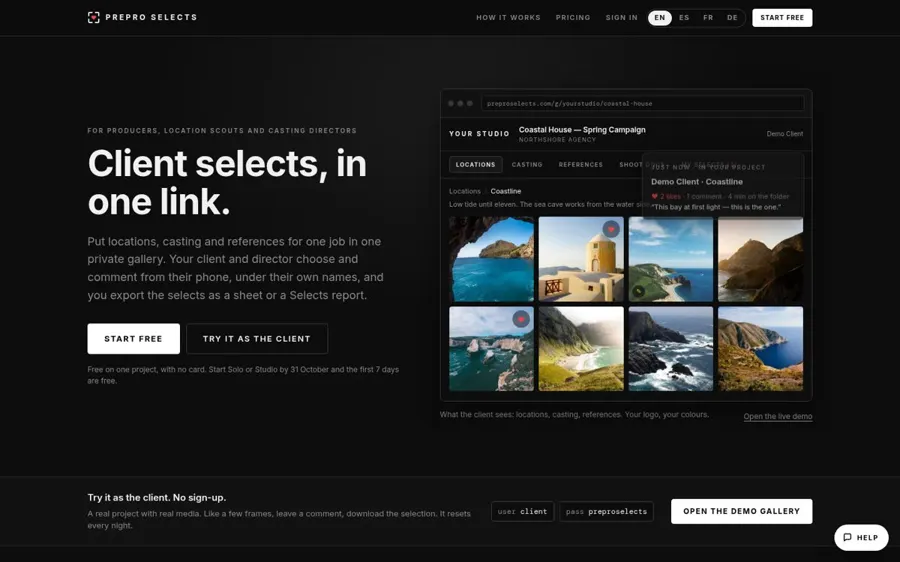
Task: Follow the Open the live demo link
Action: point(777,416)
